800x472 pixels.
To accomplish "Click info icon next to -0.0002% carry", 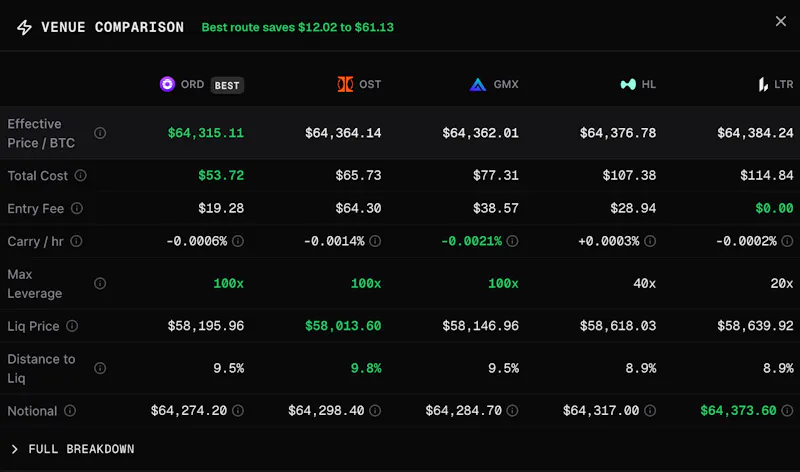I will coord(787,241).
